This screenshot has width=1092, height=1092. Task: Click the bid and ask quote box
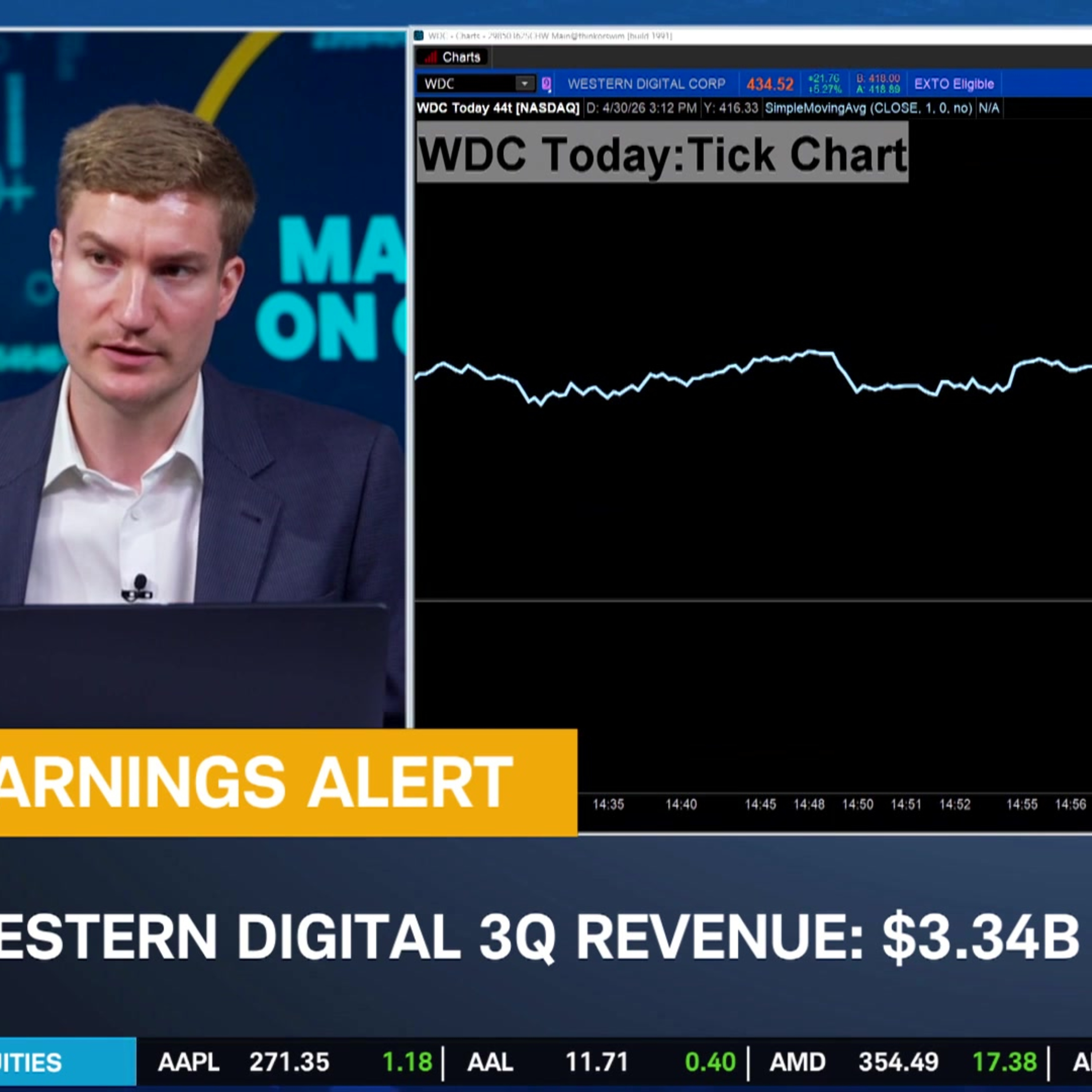point(878,84)
